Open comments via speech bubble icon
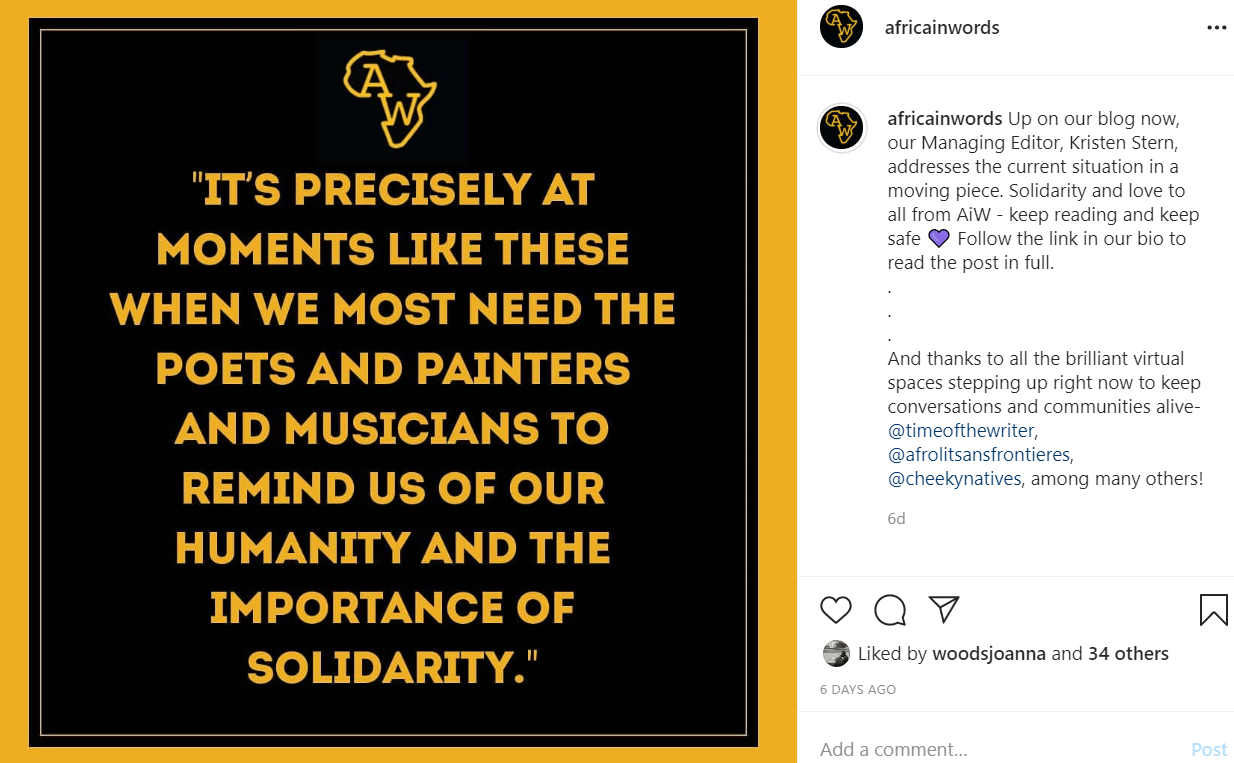This screenshot has height=763, width=1234. tap(889, 609)
